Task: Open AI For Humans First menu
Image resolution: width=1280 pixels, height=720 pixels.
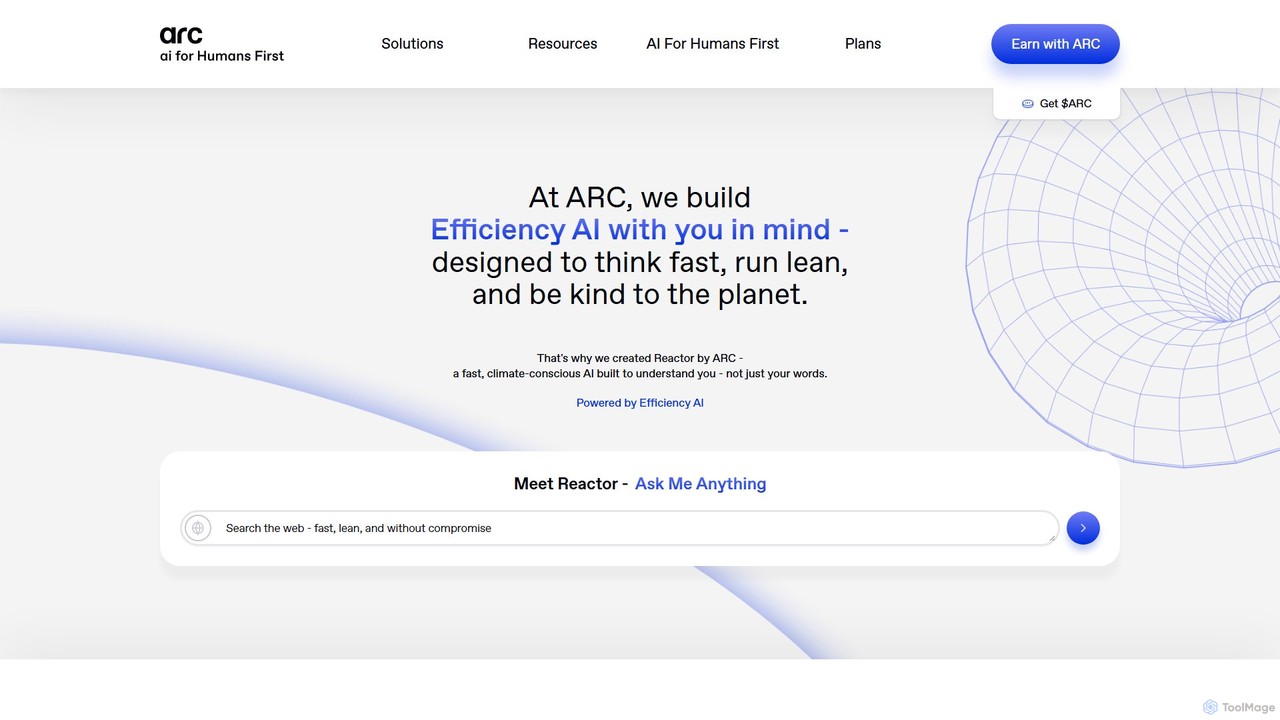Action: [x=713, y=44]
